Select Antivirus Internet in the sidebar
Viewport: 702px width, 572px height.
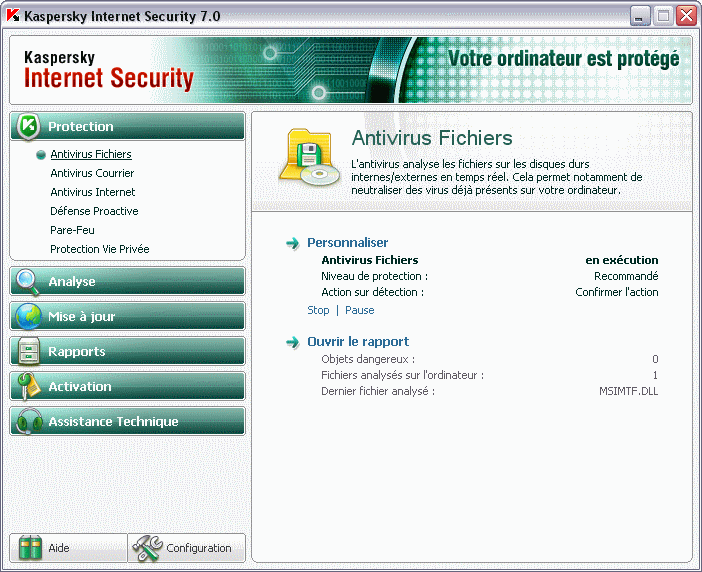tap(93, 192)
